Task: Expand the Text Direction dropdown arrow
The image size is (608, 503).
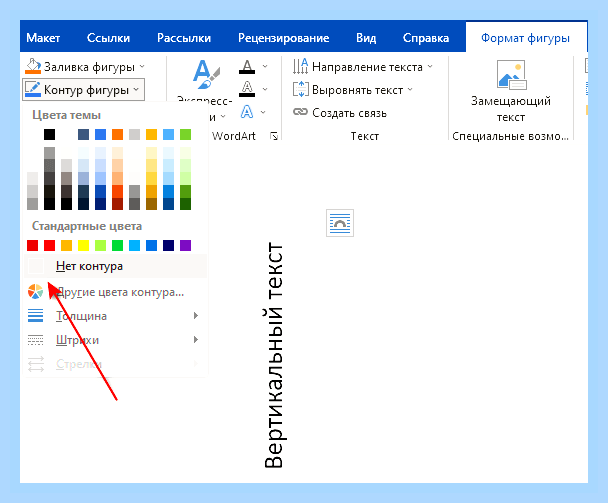Action: [x=430, y=67]
